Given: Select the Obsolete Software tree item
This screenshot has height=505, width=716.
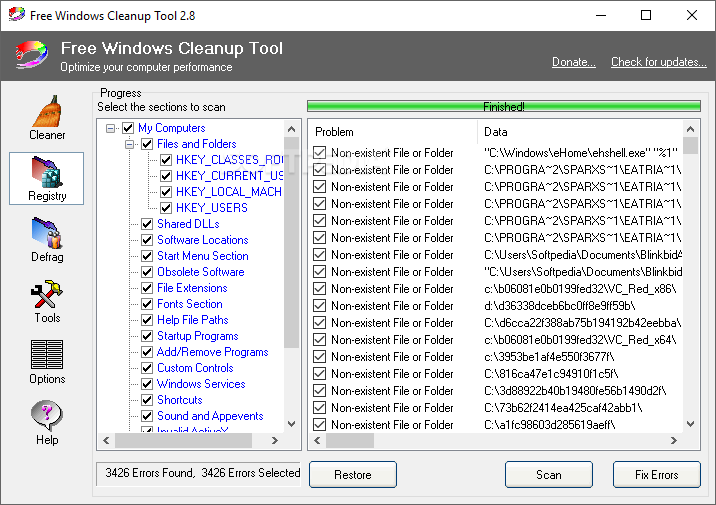Looking at the screenshot, I should 200,272.
